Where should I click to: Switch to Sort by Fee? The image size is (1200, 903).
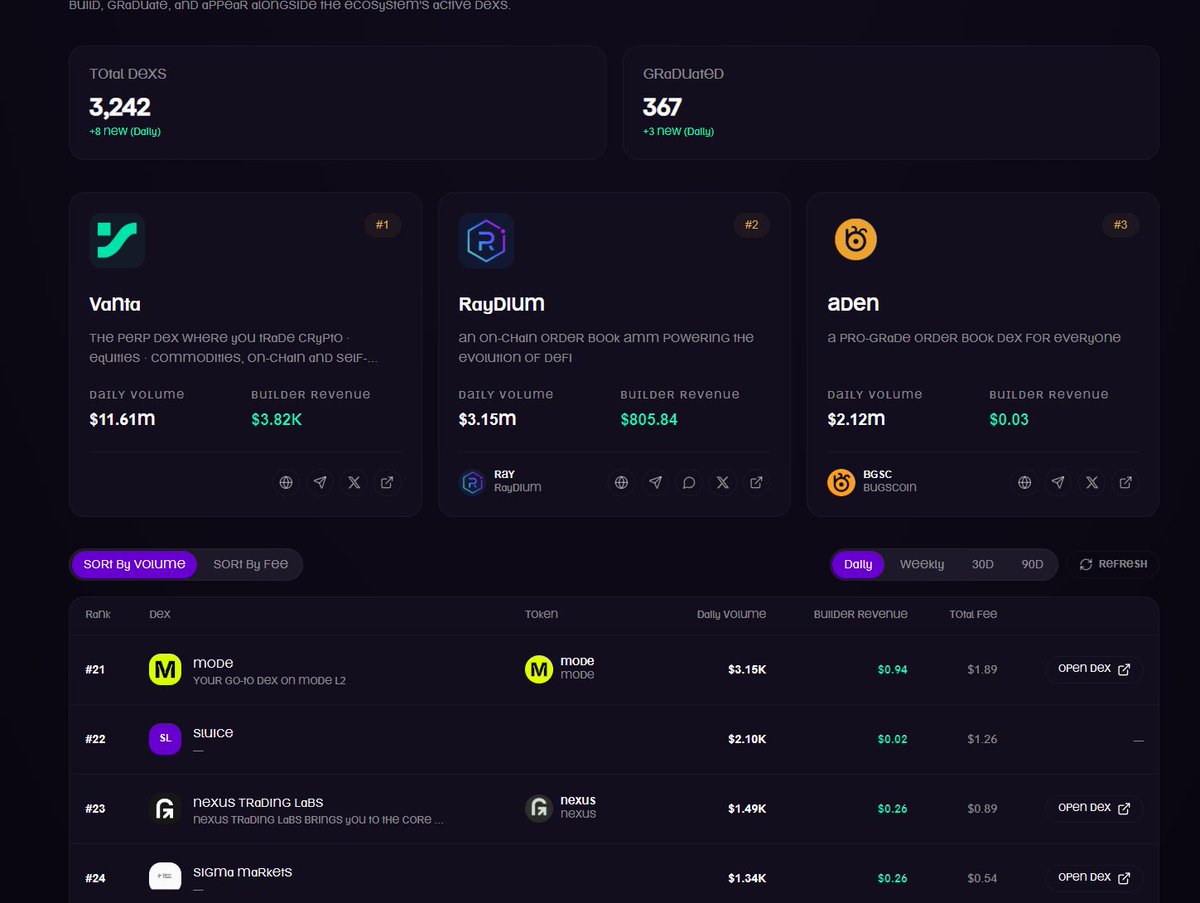tap(250, 564)
